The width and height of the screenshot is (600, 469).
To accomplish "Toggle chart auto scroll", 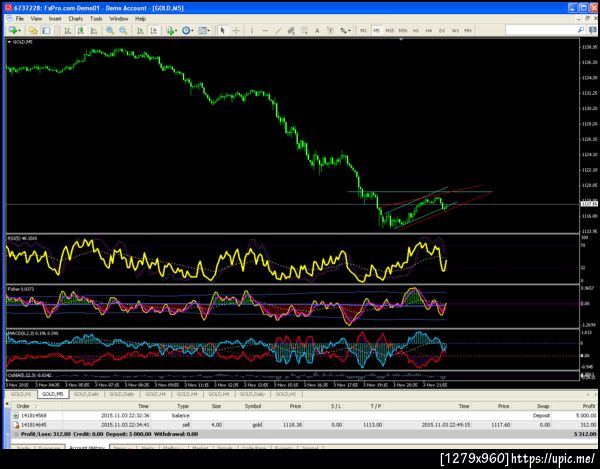I will (x=140, y=31).
